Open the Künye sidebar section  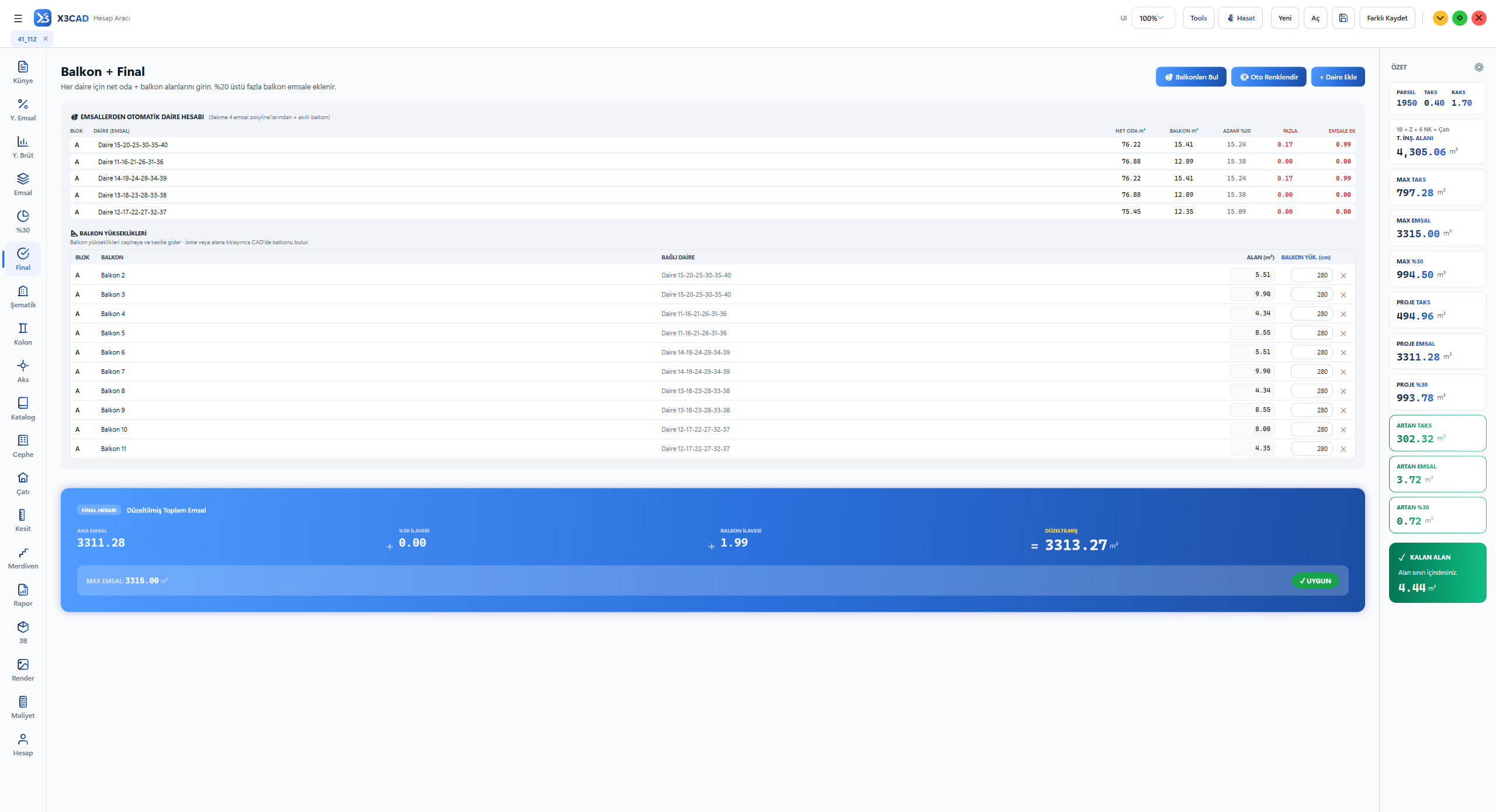coord(23,72)
